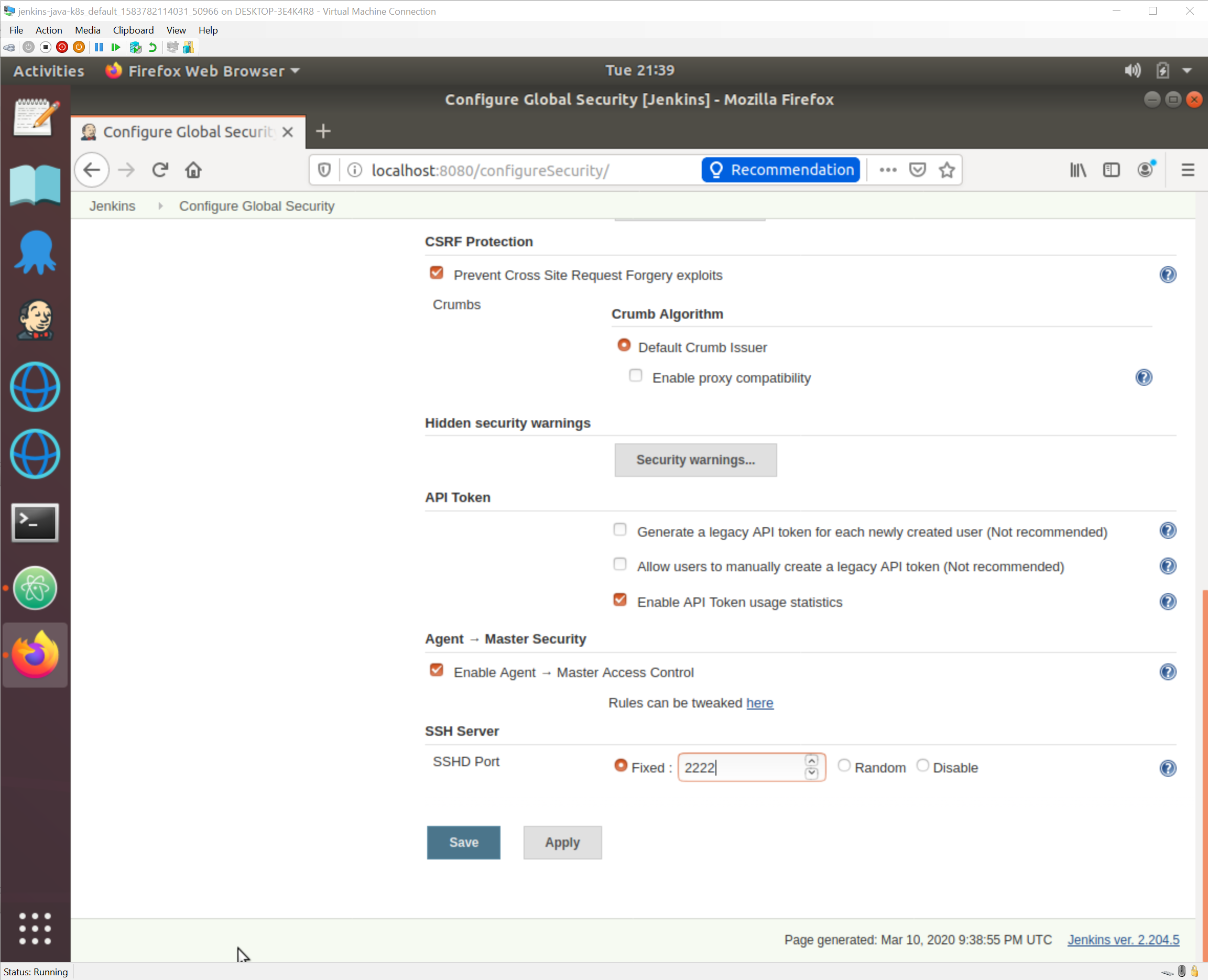Expand the Jenkins breadcrumb arrow
The image size is (1208, 980).
(160, 206)
